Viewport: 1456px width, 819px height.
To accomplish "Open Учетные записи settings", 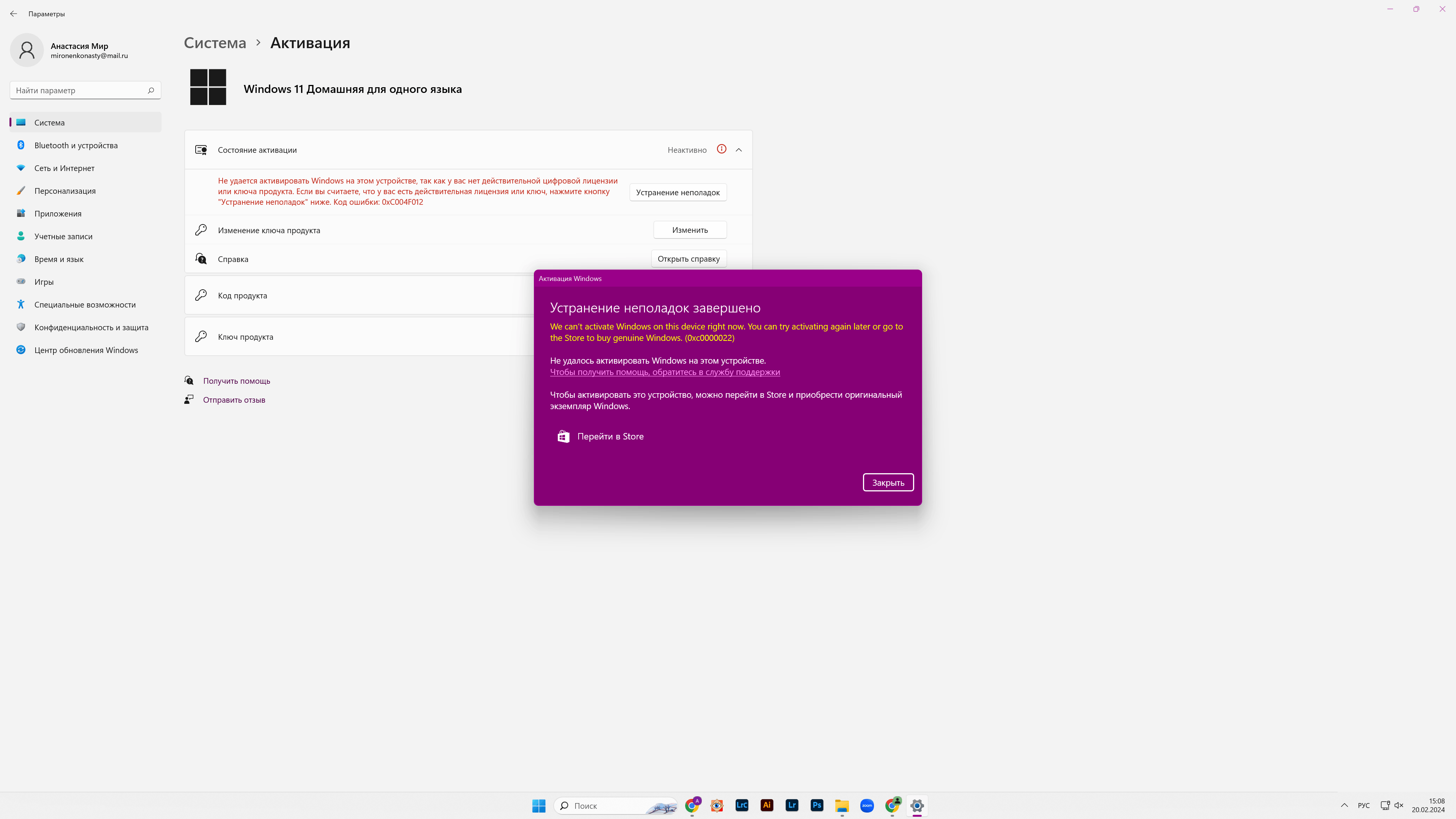I will [85, 236].
